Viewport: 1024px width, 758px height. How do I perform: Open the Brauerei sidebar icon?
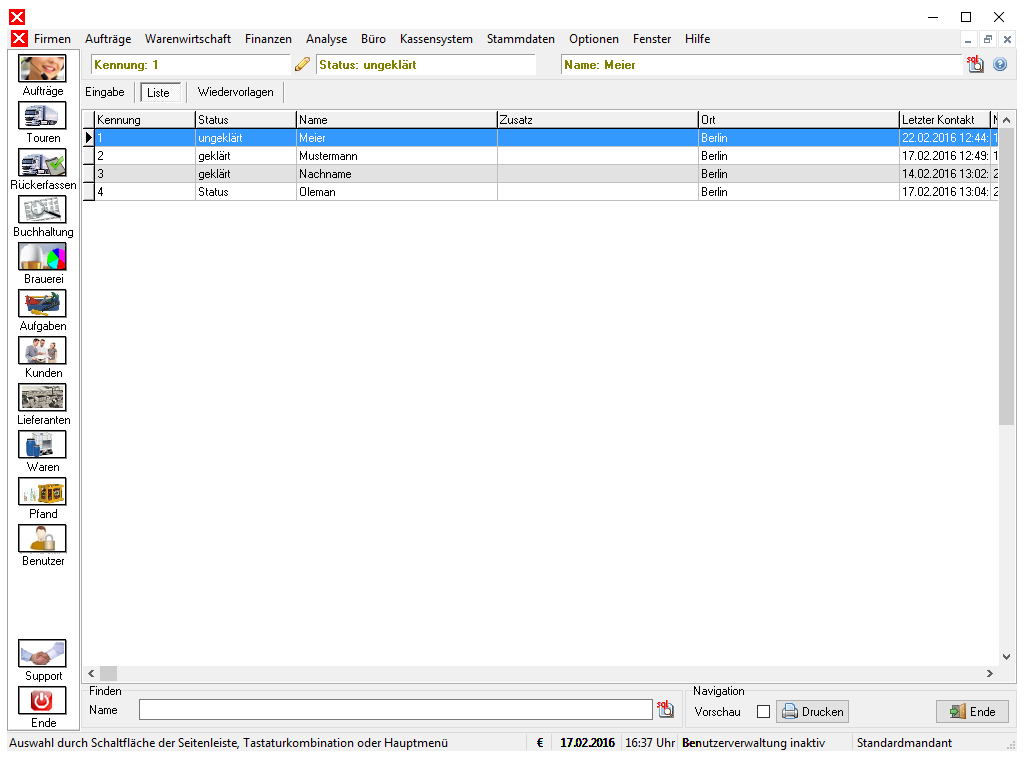click(42, 257)
